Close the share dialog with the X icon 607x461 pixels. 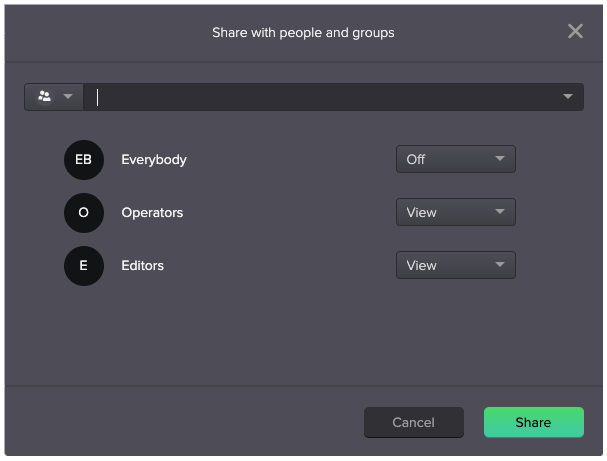pyautogui.click(x=575, y=31)
